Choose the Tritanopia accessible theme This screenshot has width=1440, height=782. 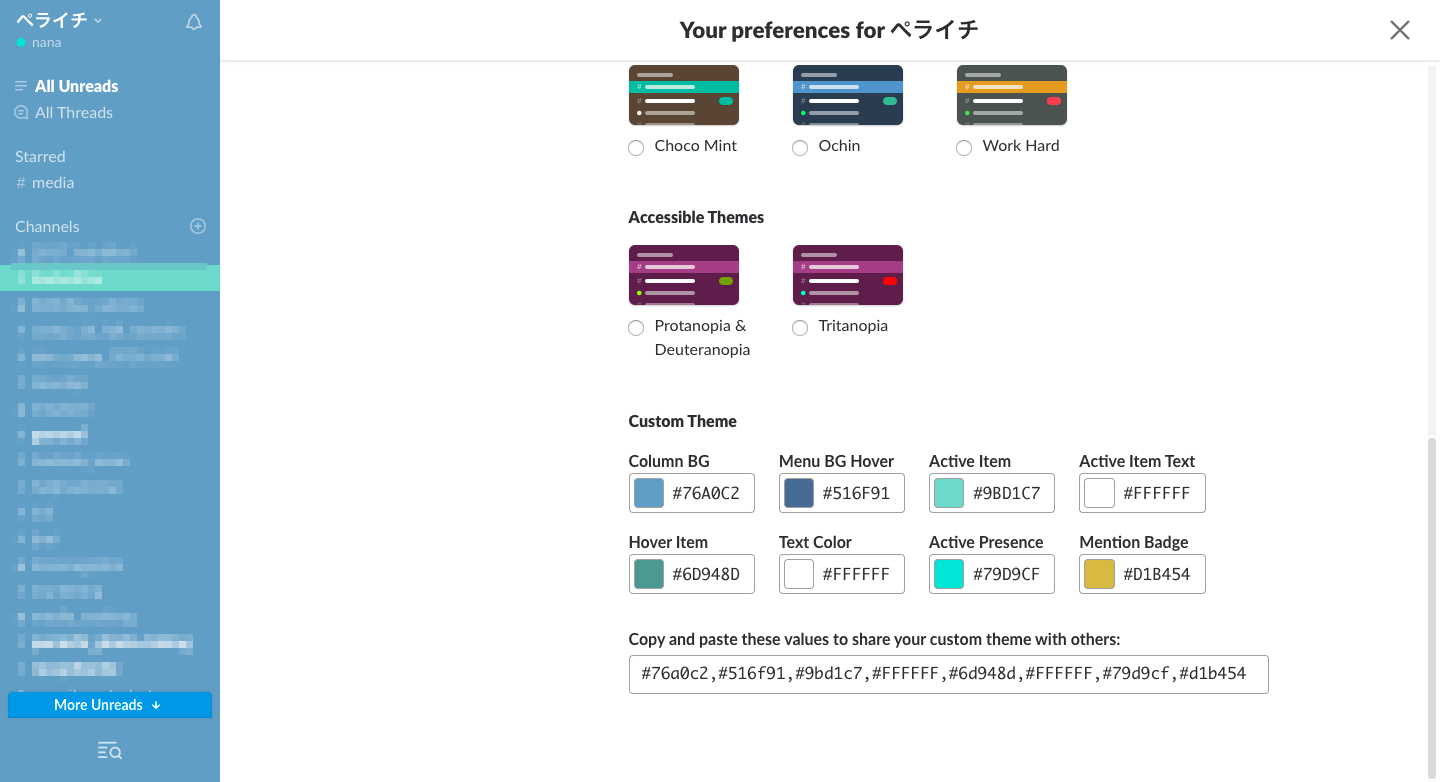[800, 328]
